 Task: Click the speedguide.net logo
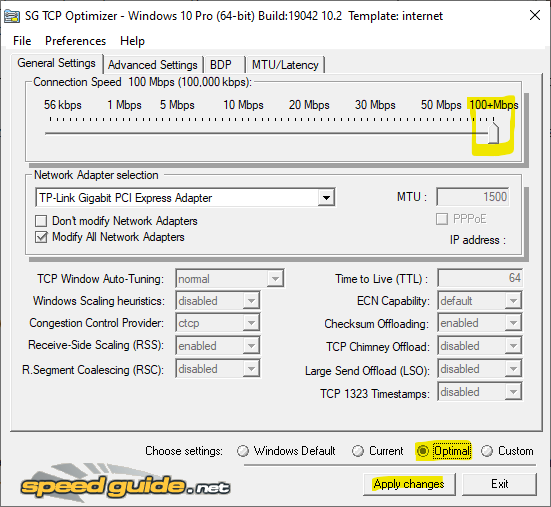[125, 485]
